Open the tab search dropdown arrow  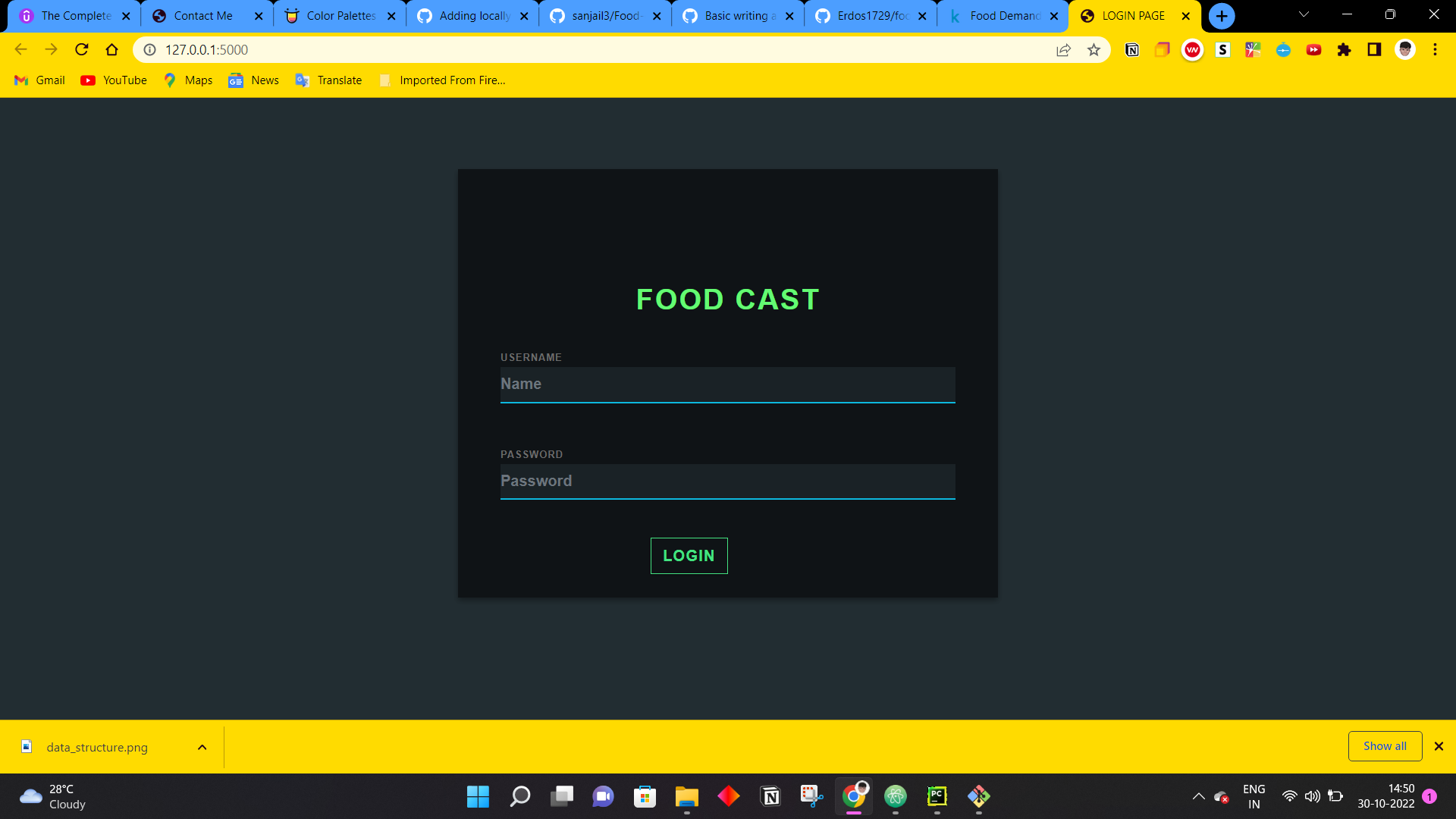click(x=1304, y=15)
